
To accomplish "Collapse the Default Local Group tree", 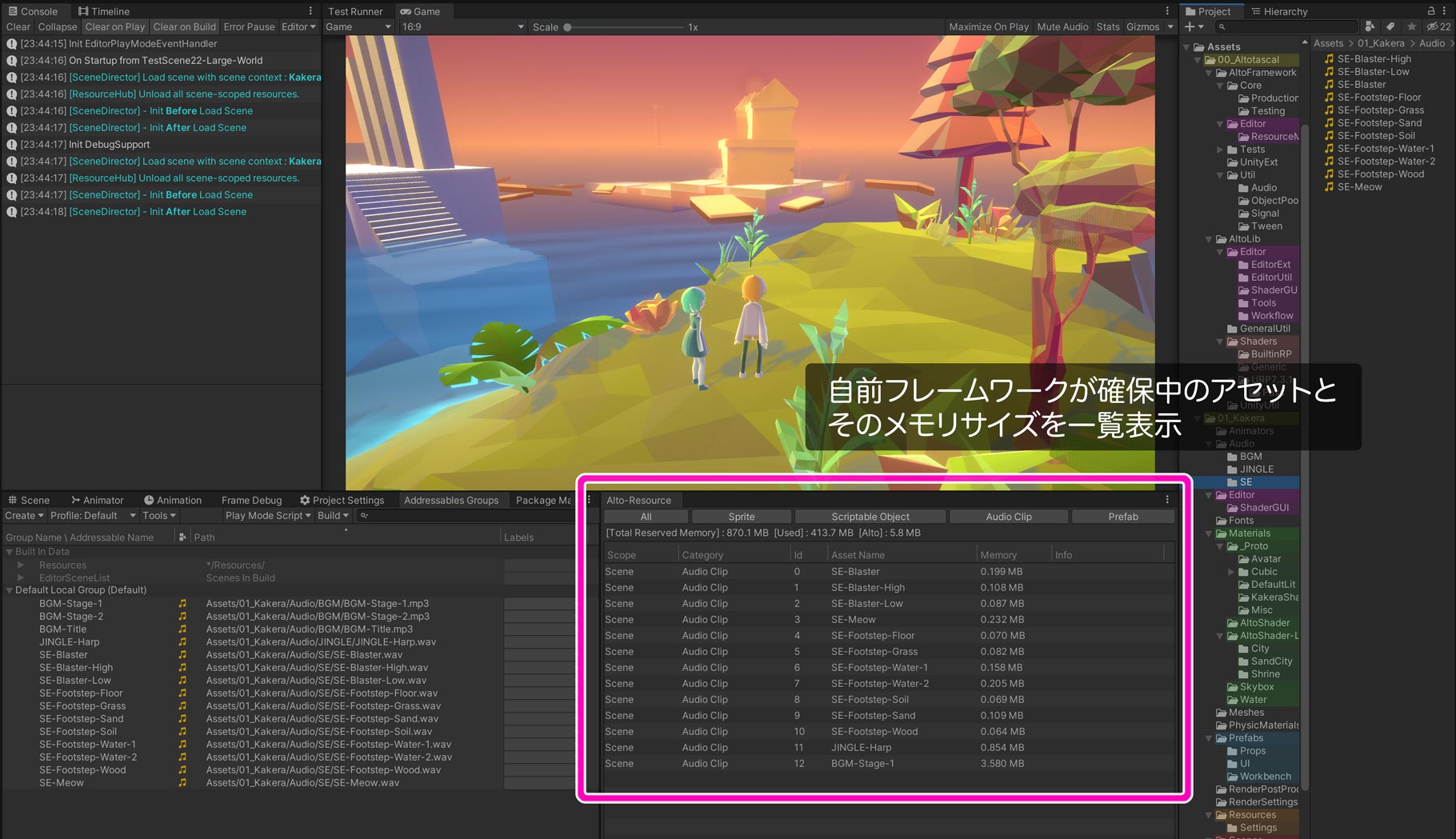I will (10, 590).
